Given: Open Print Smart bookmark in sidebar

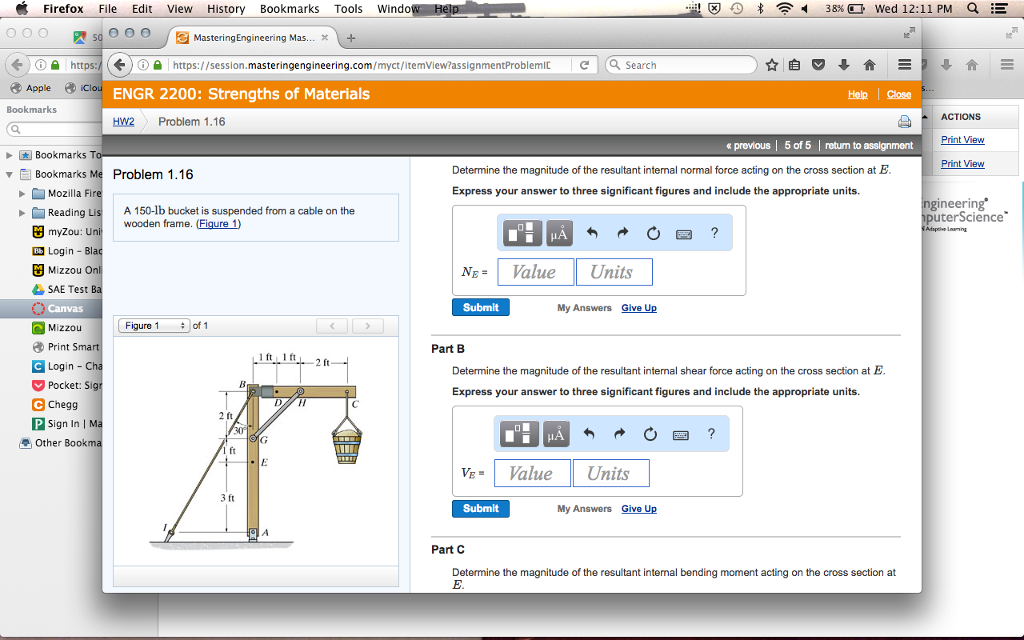Looking at the screenshot, I should click(x=65, y=347).
